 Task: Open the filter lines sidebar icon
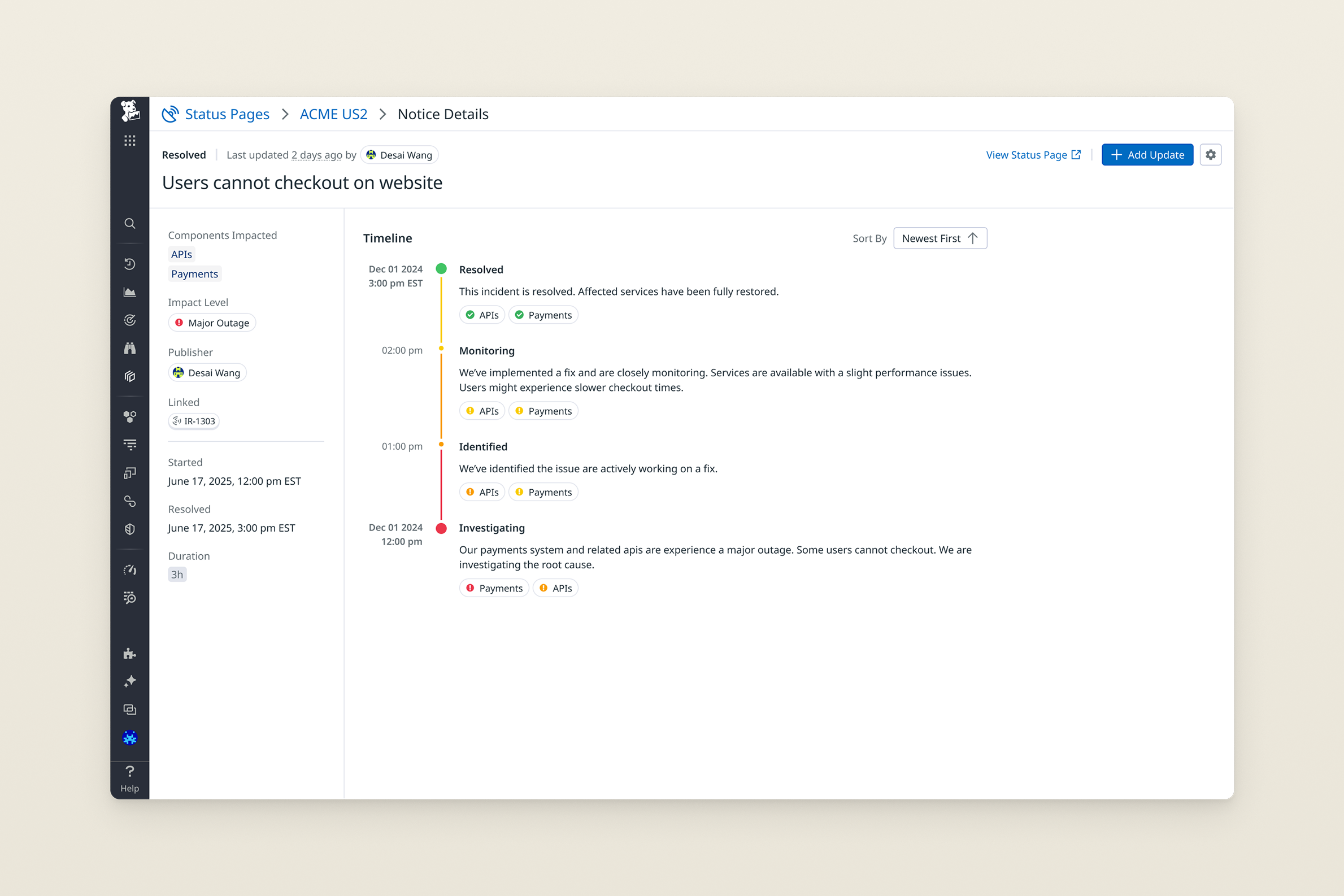coord(130,445)
